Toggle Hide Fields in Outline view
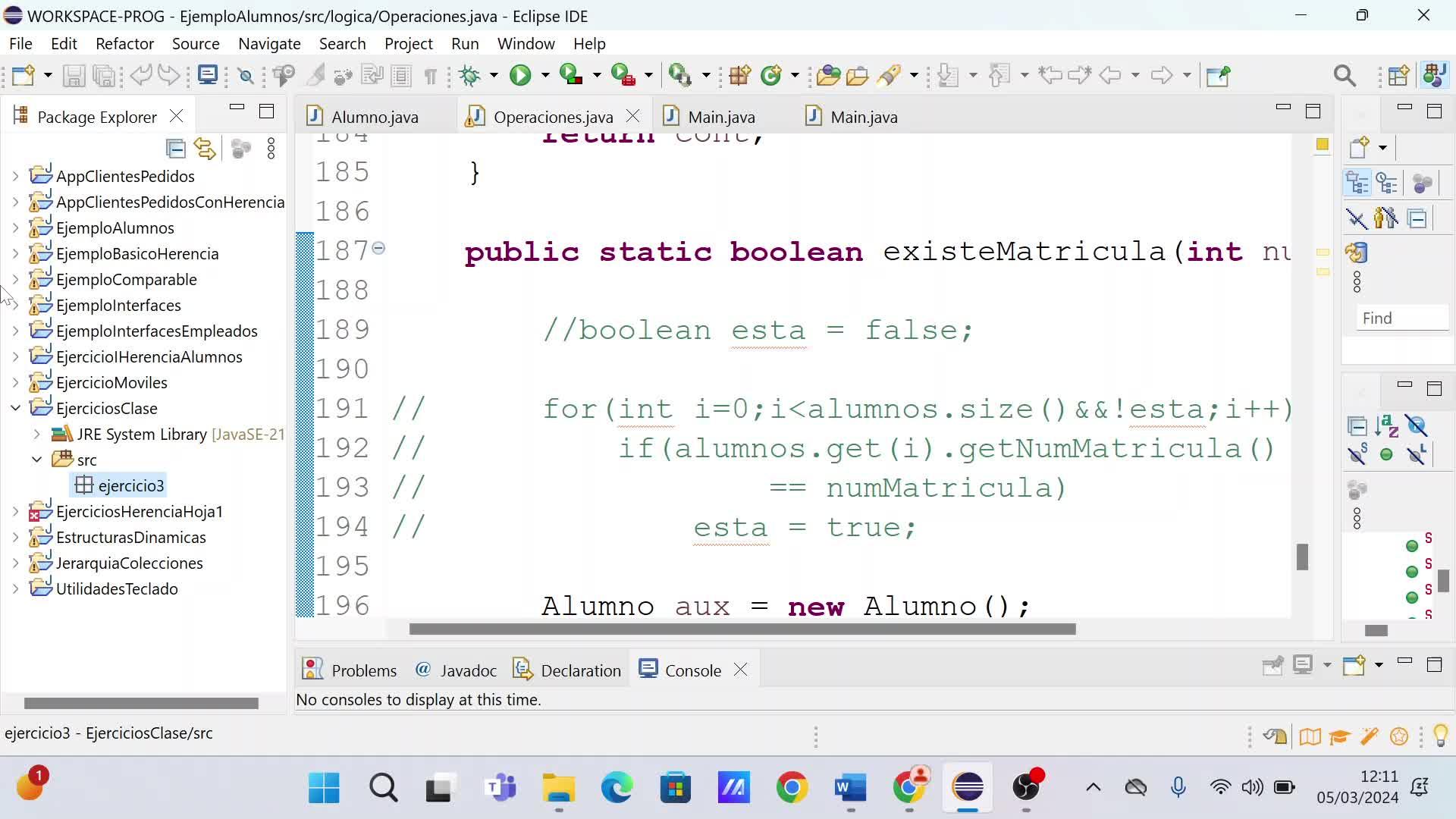The width and height of the screenshot is (1456, 819). coord(1415,426)
